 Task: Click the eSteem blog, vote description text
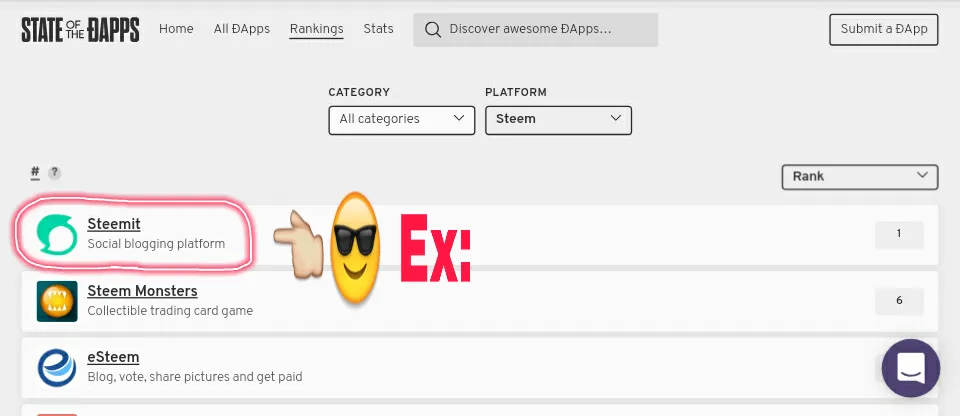[195, 377]
